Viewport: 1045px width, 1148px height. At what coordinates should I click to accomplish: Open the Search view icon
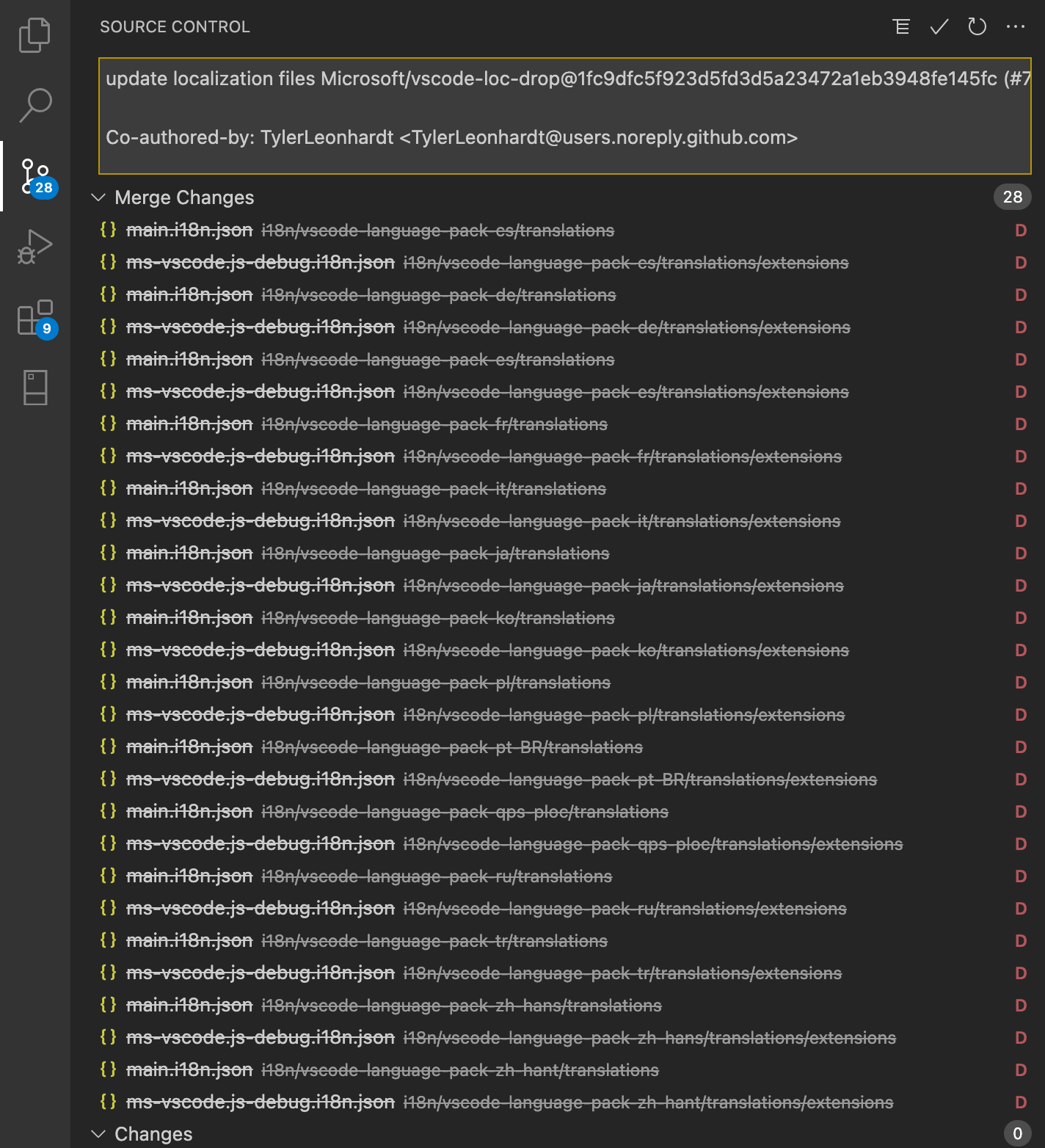coord(34,105)
